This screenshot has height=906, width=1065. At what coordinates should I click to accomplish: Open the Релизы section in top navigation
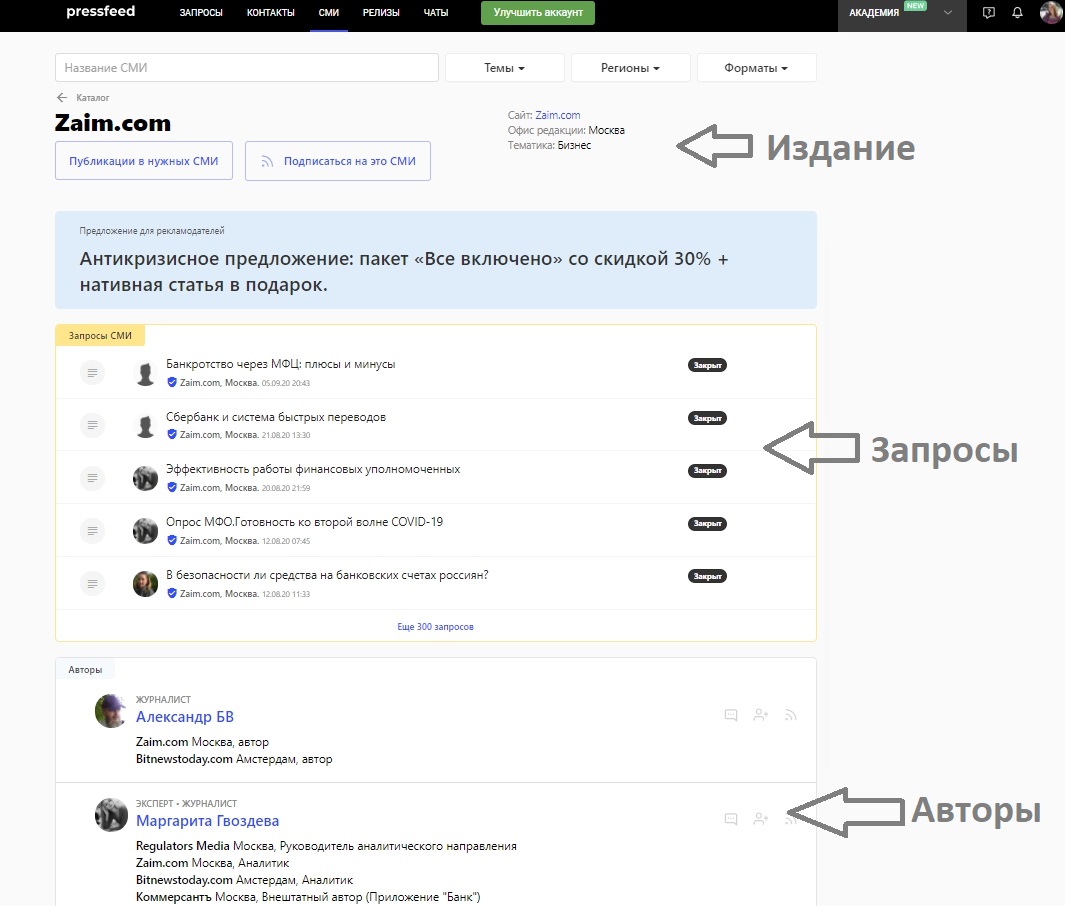[382, 13]
